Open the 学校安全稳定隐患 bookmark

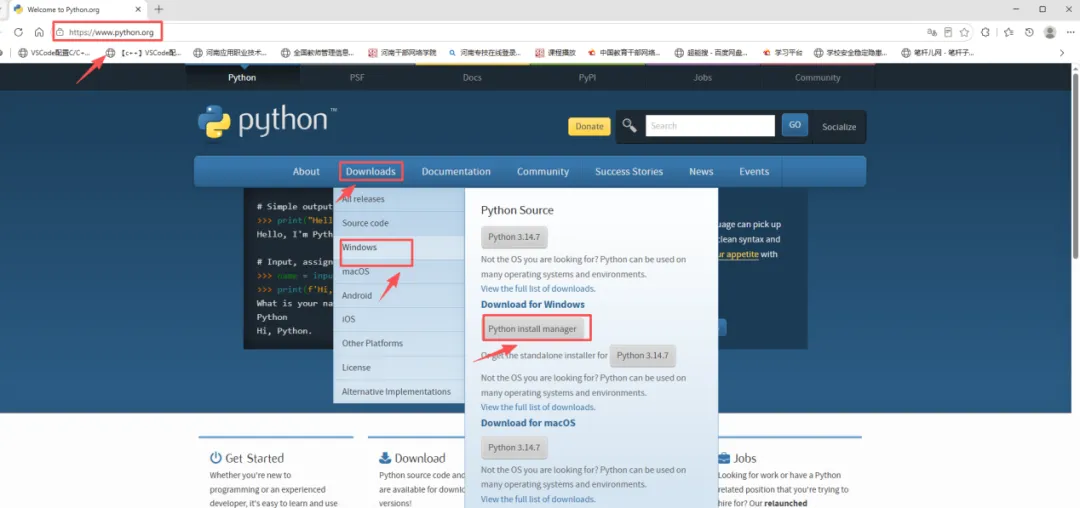click(851, 52)
